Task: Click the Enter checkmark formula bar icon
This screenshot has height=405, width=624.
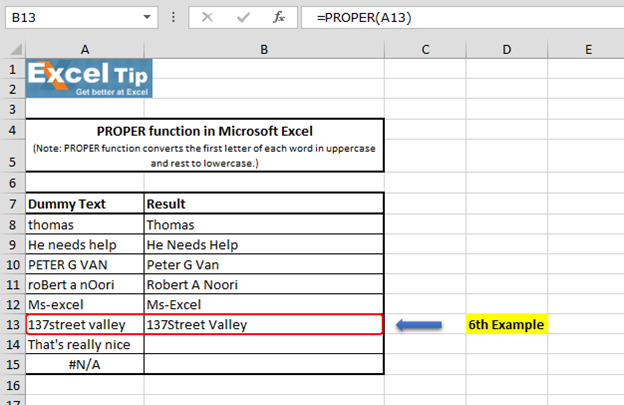Action: click(x=243, y=18)
